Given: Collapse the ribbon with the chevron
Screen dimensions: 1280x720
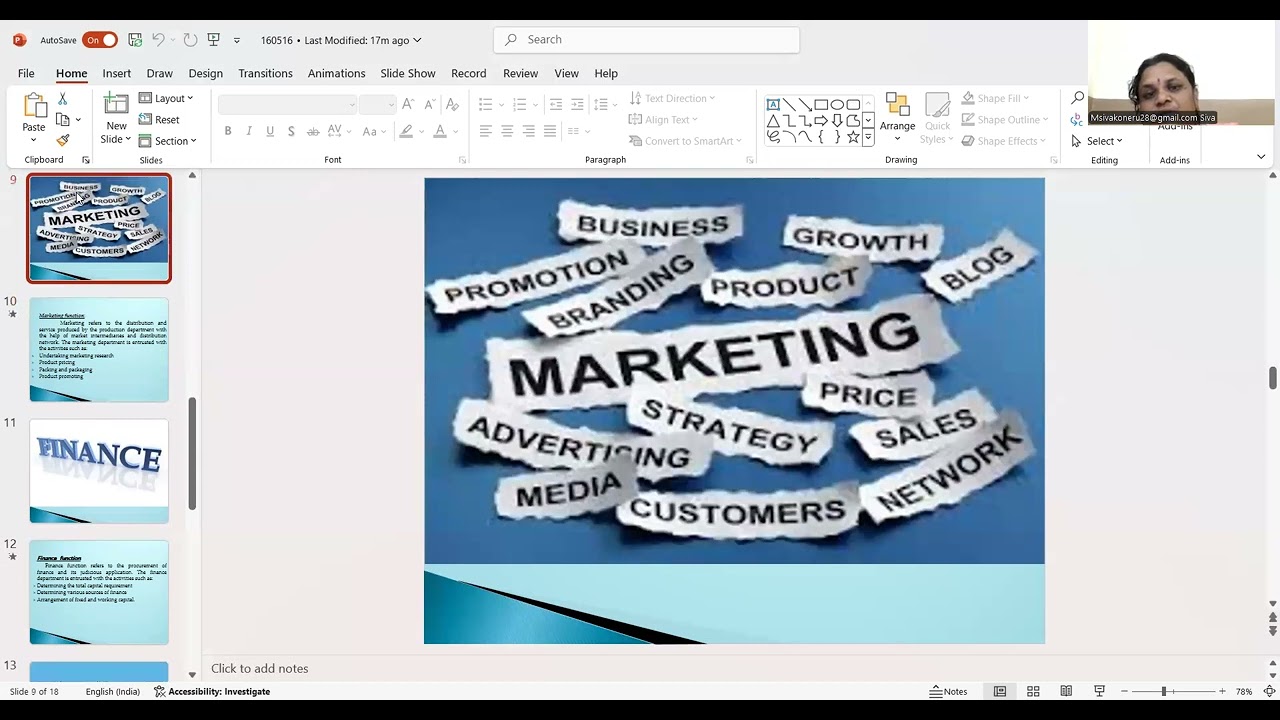Looking at the screenshot, I should [1260, 157].
